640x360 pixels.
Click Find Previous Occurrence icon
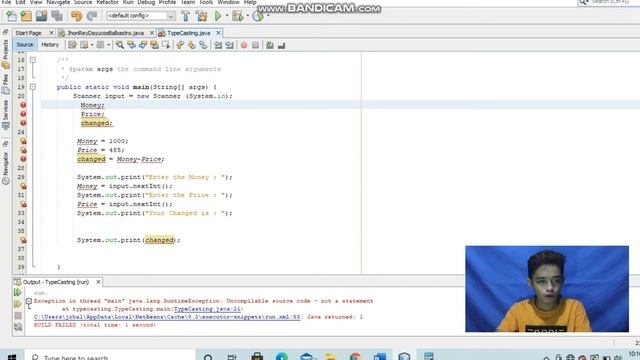[131, 45]
